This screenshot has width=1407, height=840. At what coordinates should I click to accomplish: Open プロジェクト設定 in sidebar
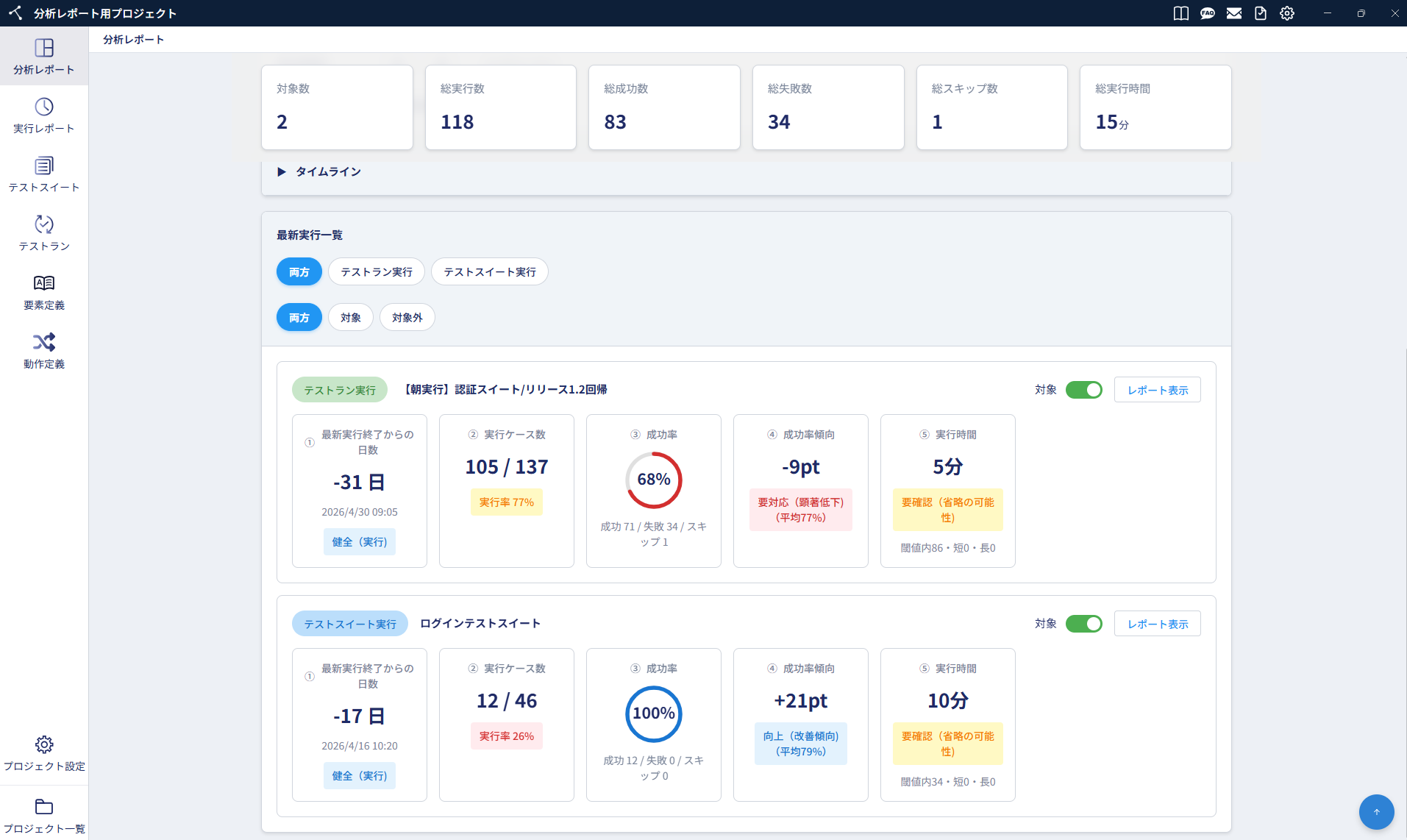[x=44, y=753]
